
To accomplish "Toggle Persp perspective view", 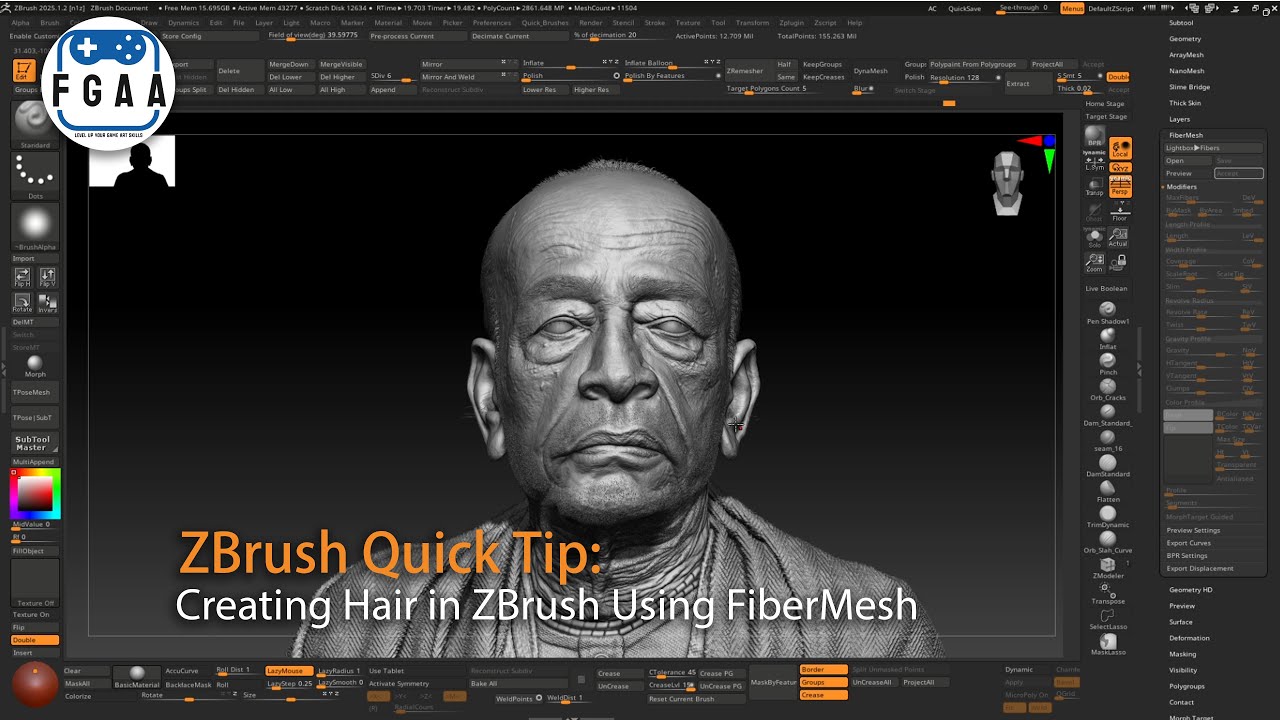I will point(1120,186).
